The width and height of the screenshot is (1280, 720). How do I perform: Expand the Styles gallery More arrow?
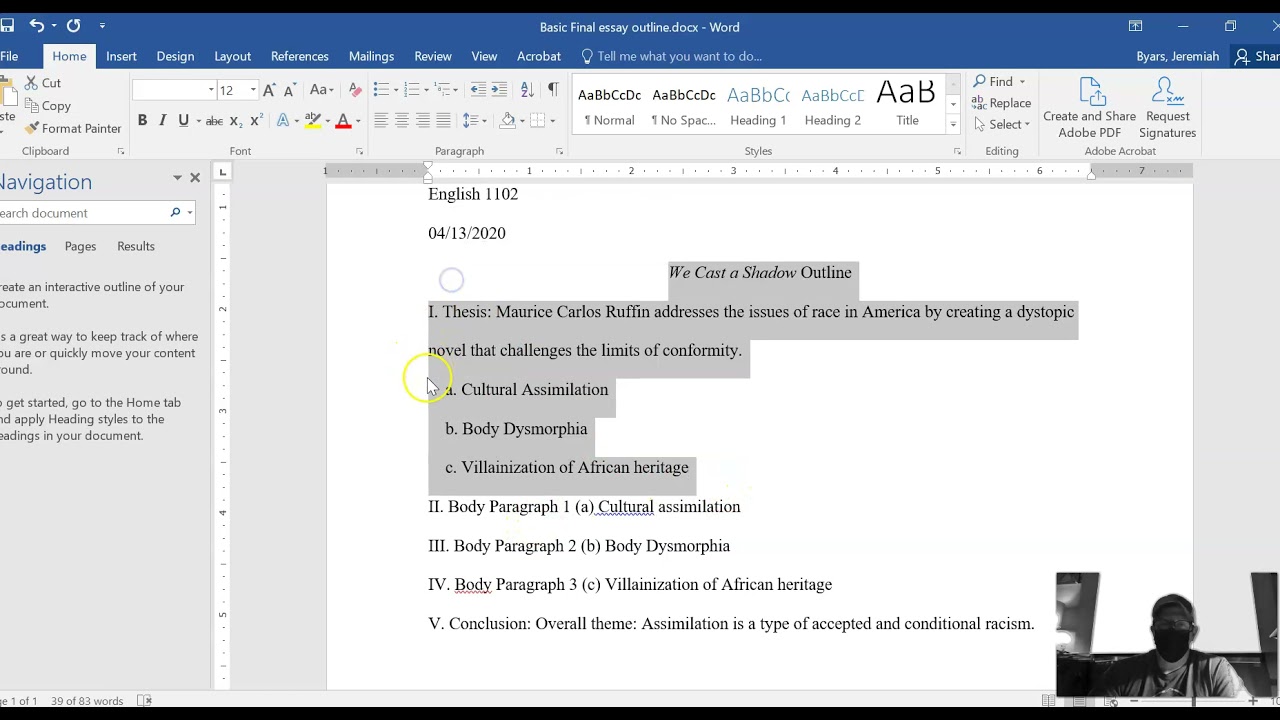tap(953, 125)
